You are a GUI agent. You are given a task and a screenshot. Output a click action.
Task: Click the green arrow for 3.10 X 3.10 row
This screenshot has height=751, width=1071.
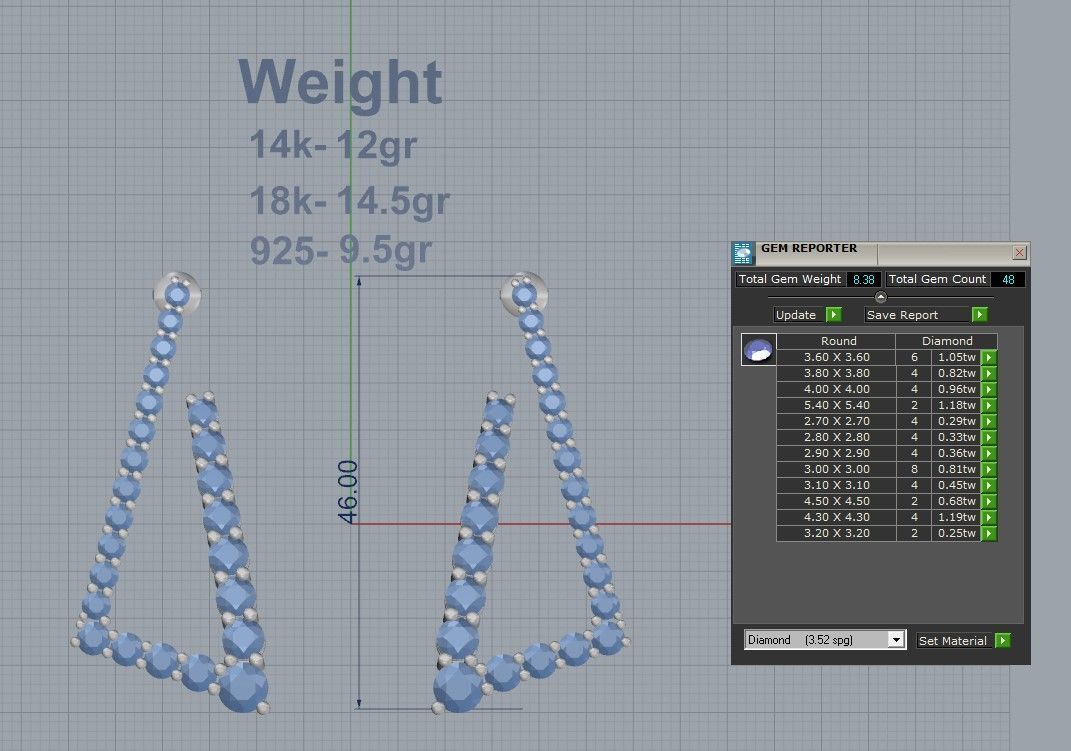pos(988,485)
